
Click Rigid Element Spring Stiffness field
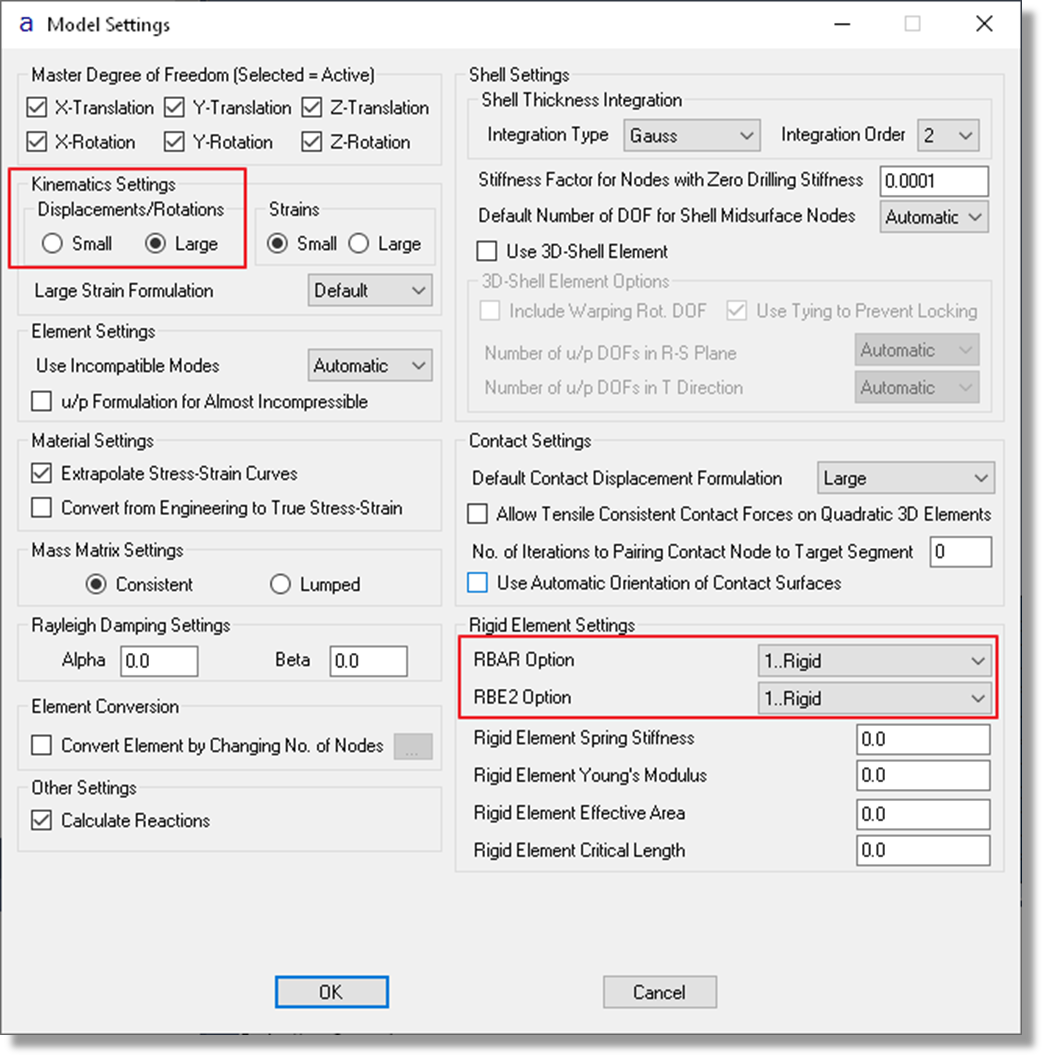923,740
